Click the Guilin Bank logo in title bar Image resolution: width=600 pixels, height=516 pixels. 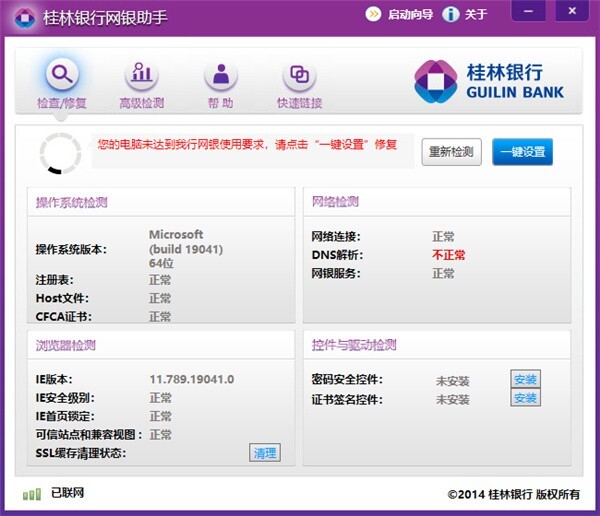25,17
